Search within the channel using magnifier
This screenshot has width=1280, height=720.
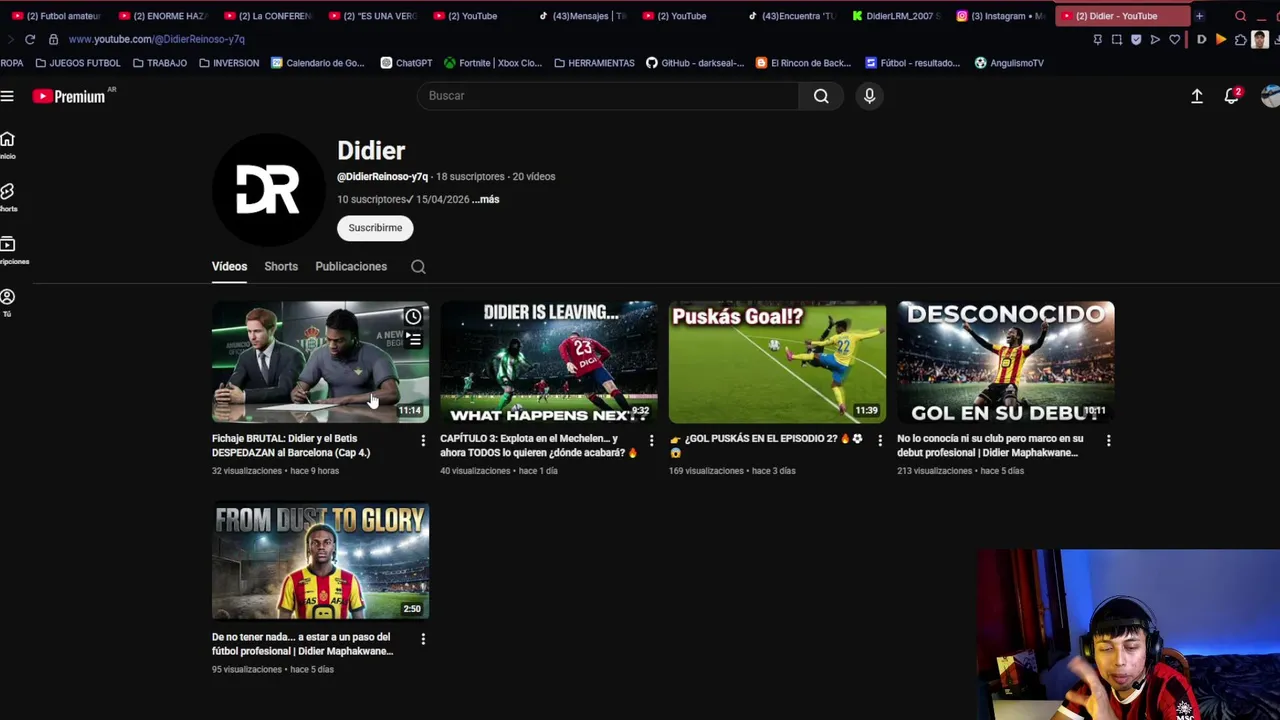[x=418, y=267]
